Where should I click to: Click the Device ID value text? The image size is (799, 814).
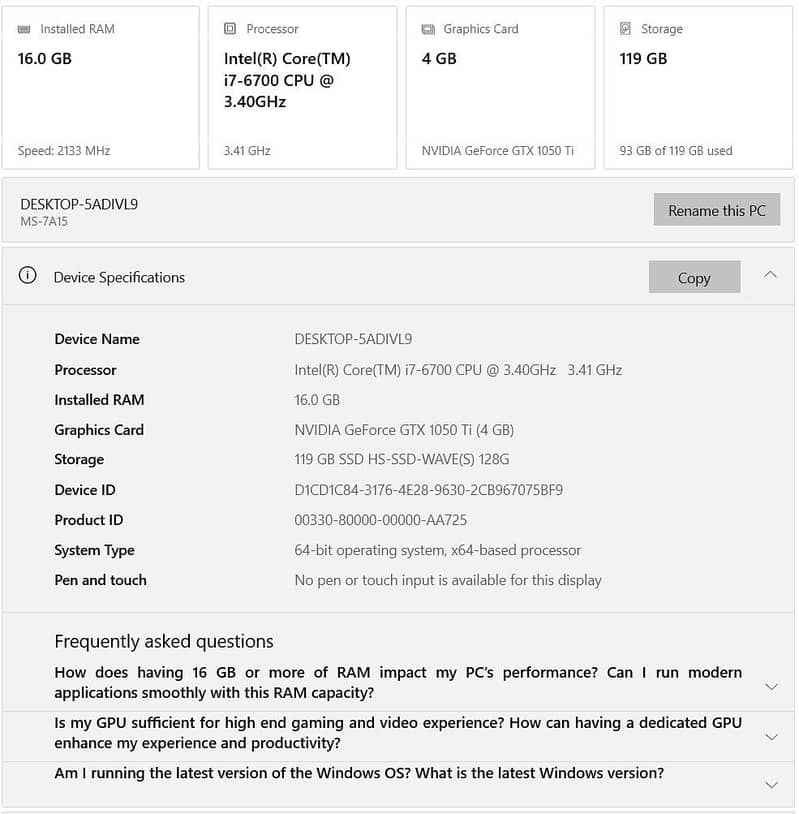click(x=428, y=490)
